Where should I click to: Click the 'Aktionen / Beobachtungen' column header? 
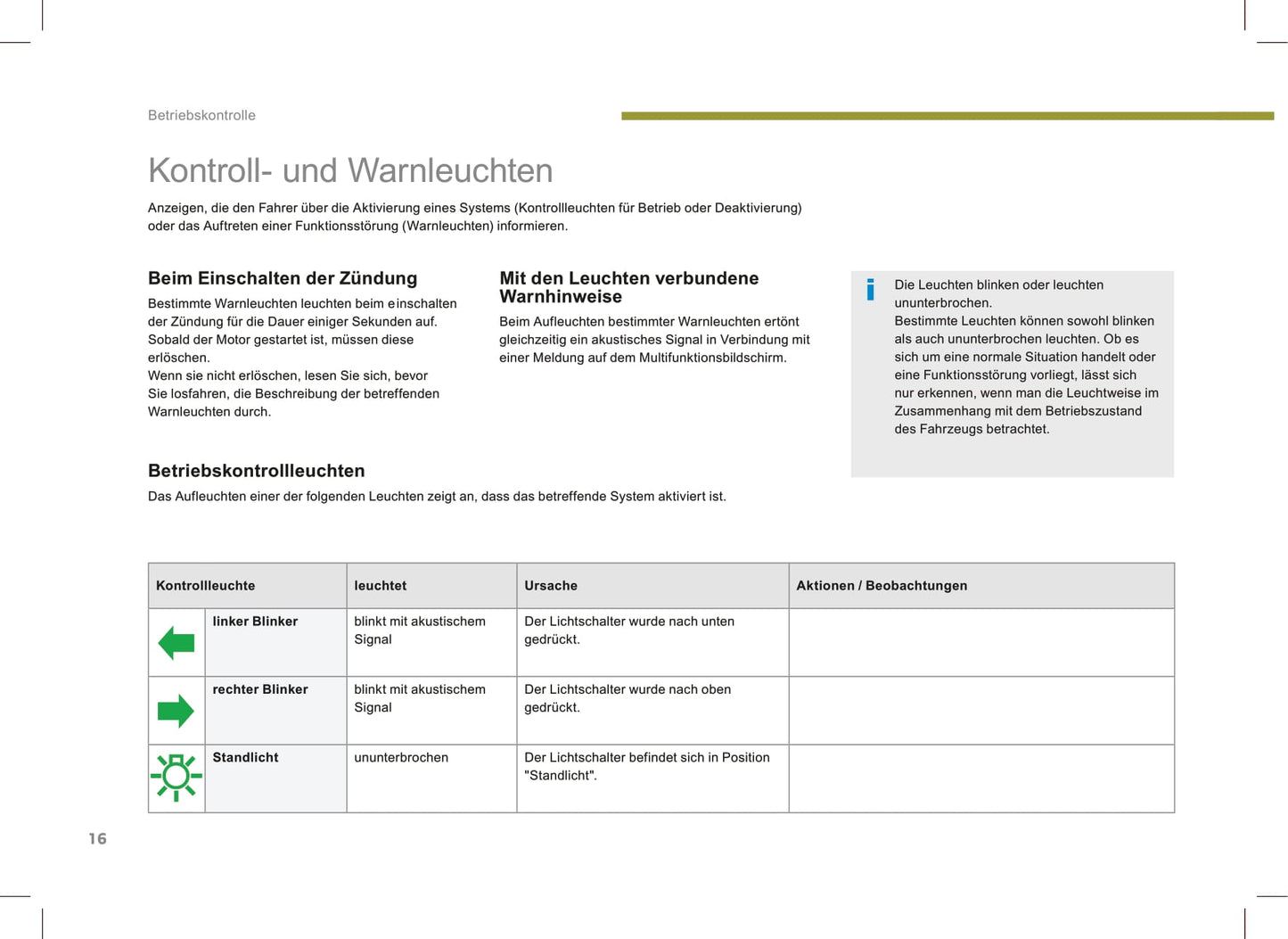tap(981, 586)
